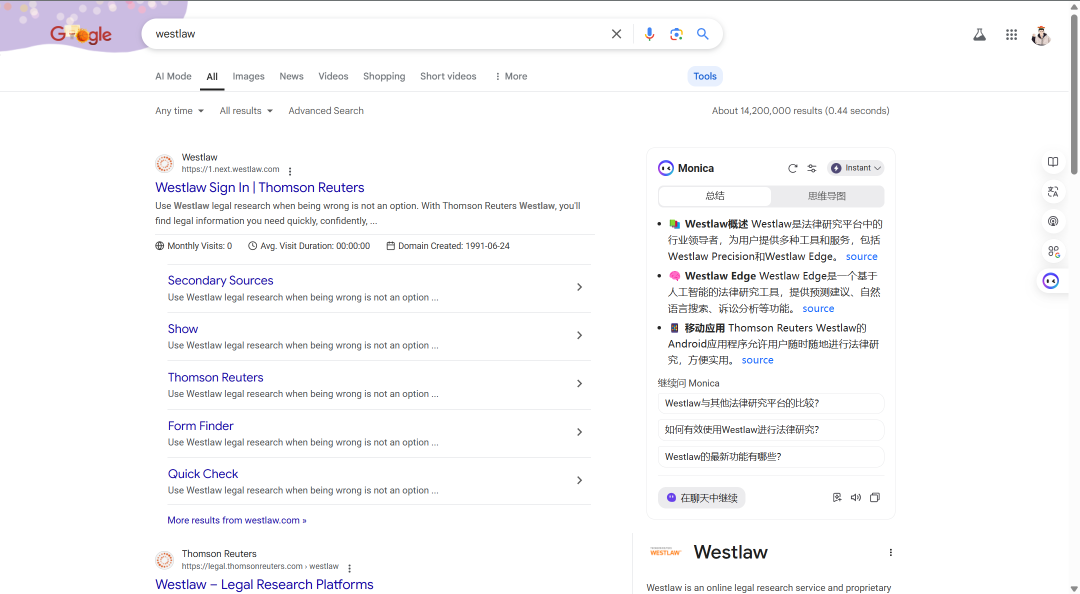Open the translate icon in the right sidebar

coord(1053,192)
